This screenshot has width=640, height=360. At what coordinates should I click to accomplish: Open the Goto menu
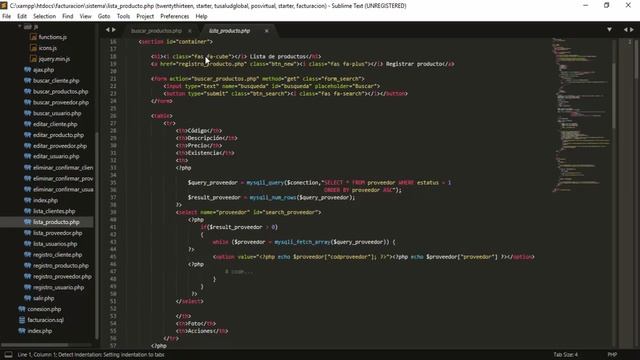pos(104,16)
